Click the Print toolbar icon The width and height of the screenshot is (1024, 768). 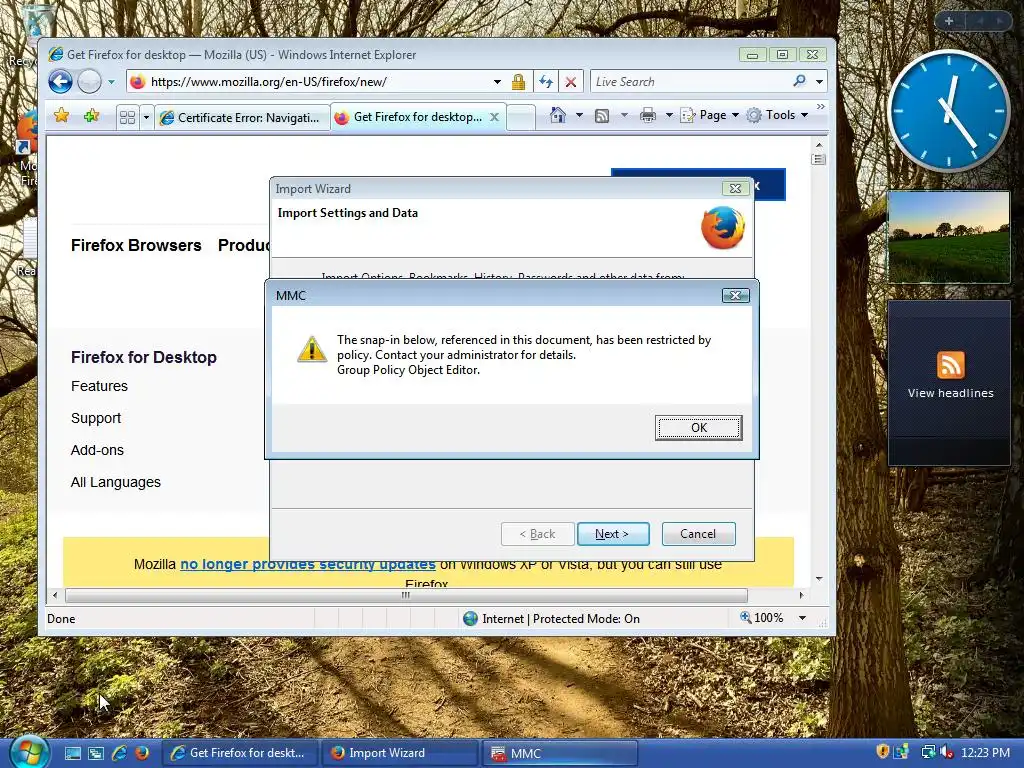click(x=648, y=116)
